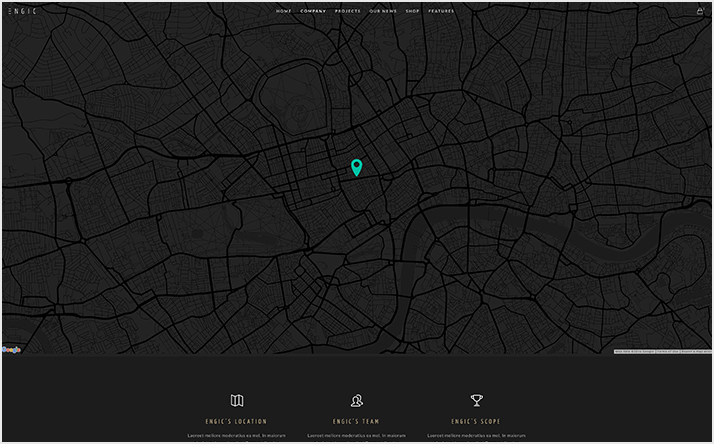Viewport: 714px width, 444px height.
Task: Open the Our News menu item
Action: pos(383,11)
